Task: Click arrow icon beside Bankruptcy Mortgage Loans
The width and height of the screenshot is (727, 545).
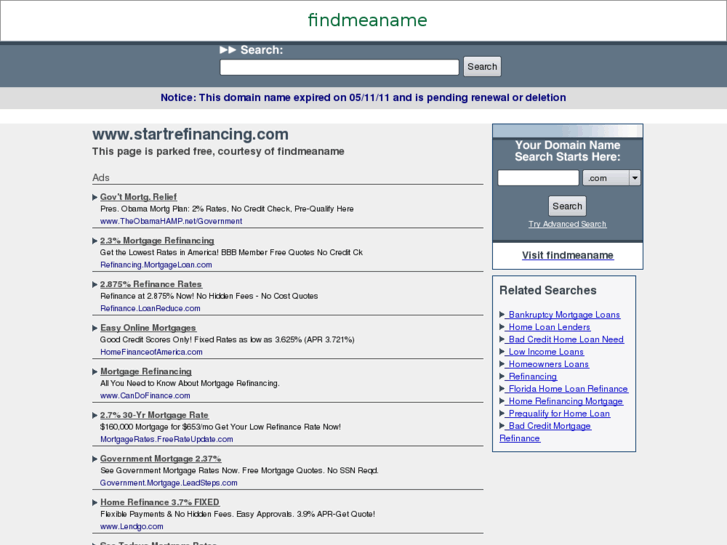Action: coord(502,314)
